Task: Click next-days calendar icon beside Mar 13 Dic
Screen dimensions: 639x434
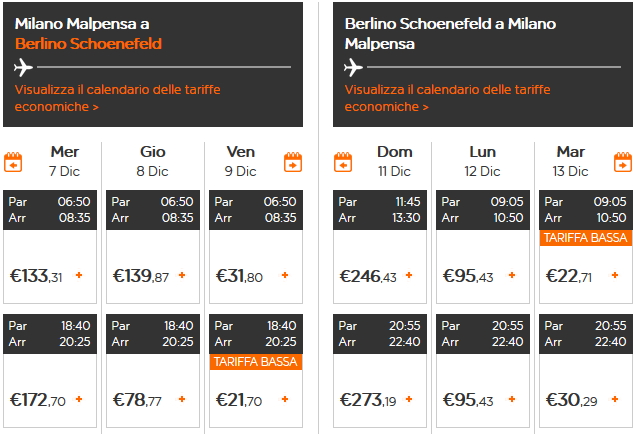Action: point(622,161)
